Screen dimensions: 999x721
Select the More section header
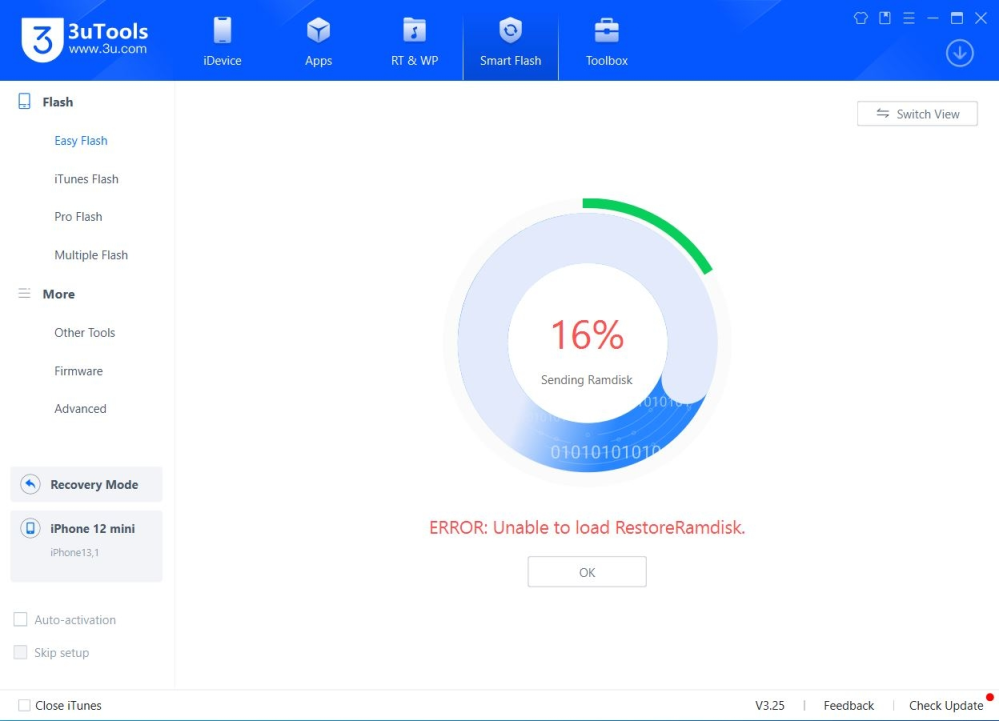[x=59, y=294]
